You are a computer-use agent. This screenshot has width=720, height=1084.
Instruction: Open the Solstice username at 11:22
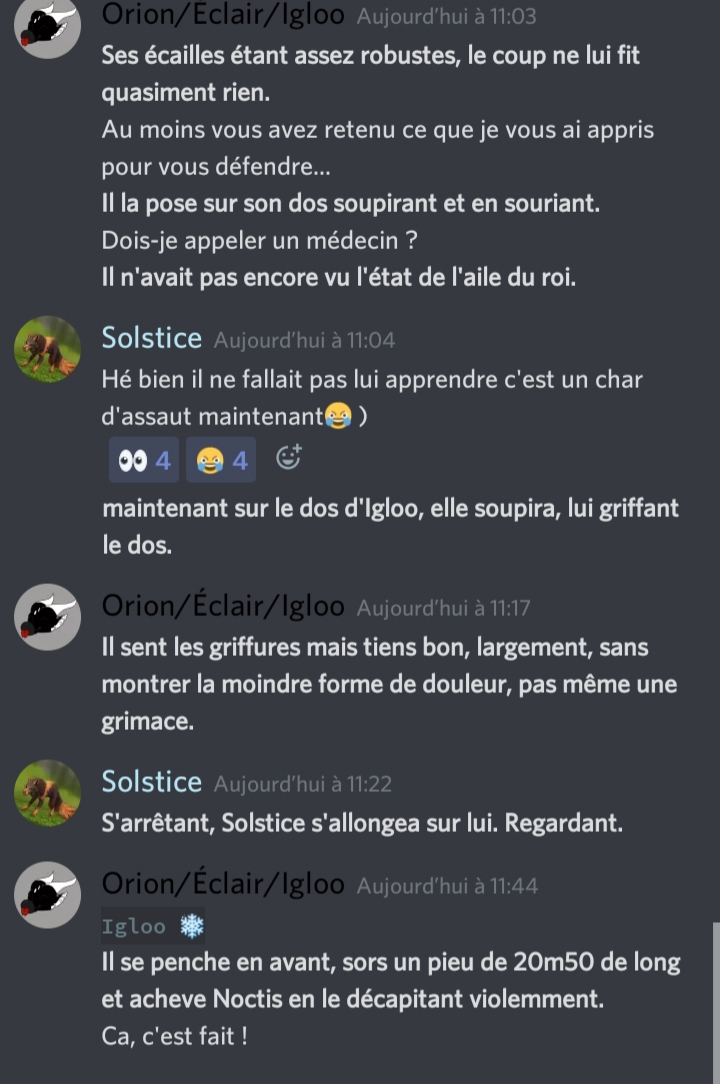pos(151,782)
